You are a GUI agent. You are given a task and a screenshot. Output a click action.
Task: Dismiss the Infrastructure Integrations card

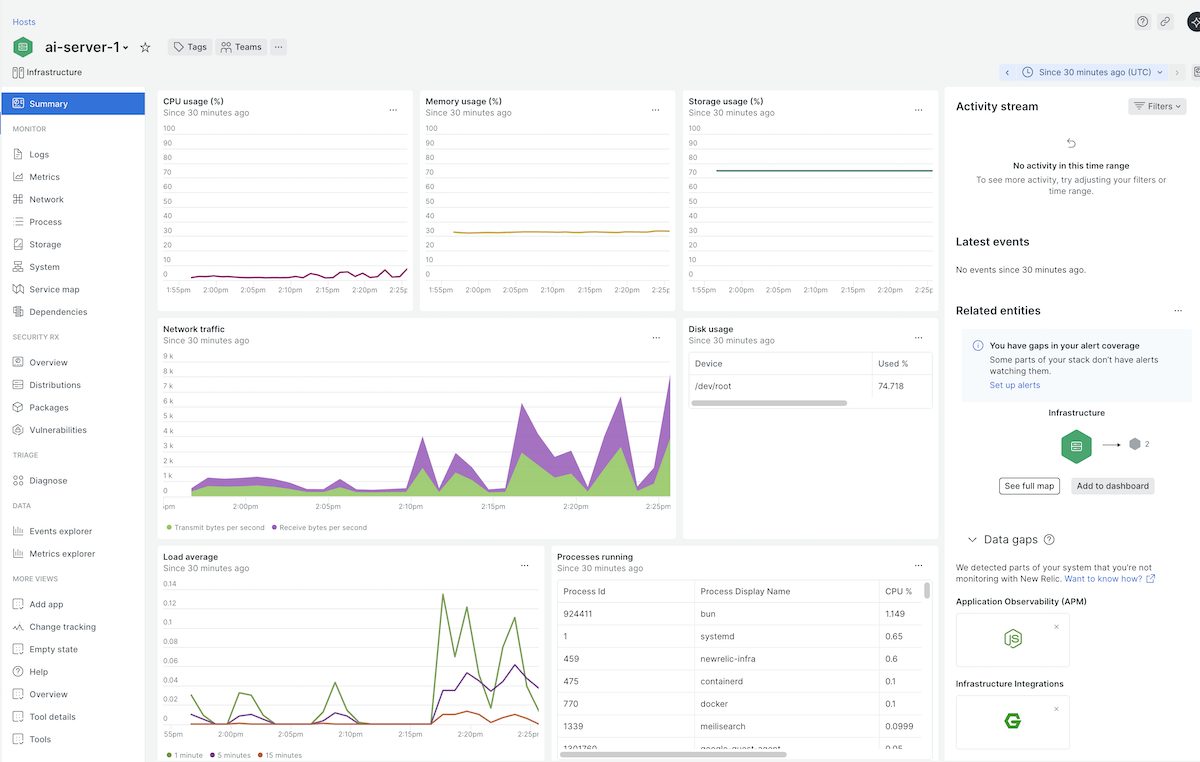[1056, 709]
